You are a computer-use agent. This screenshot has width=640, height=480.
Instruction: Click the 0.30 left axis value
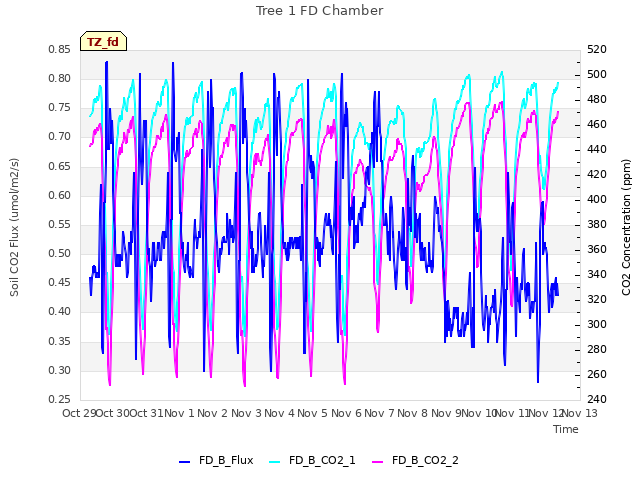(x=60, y=371)
